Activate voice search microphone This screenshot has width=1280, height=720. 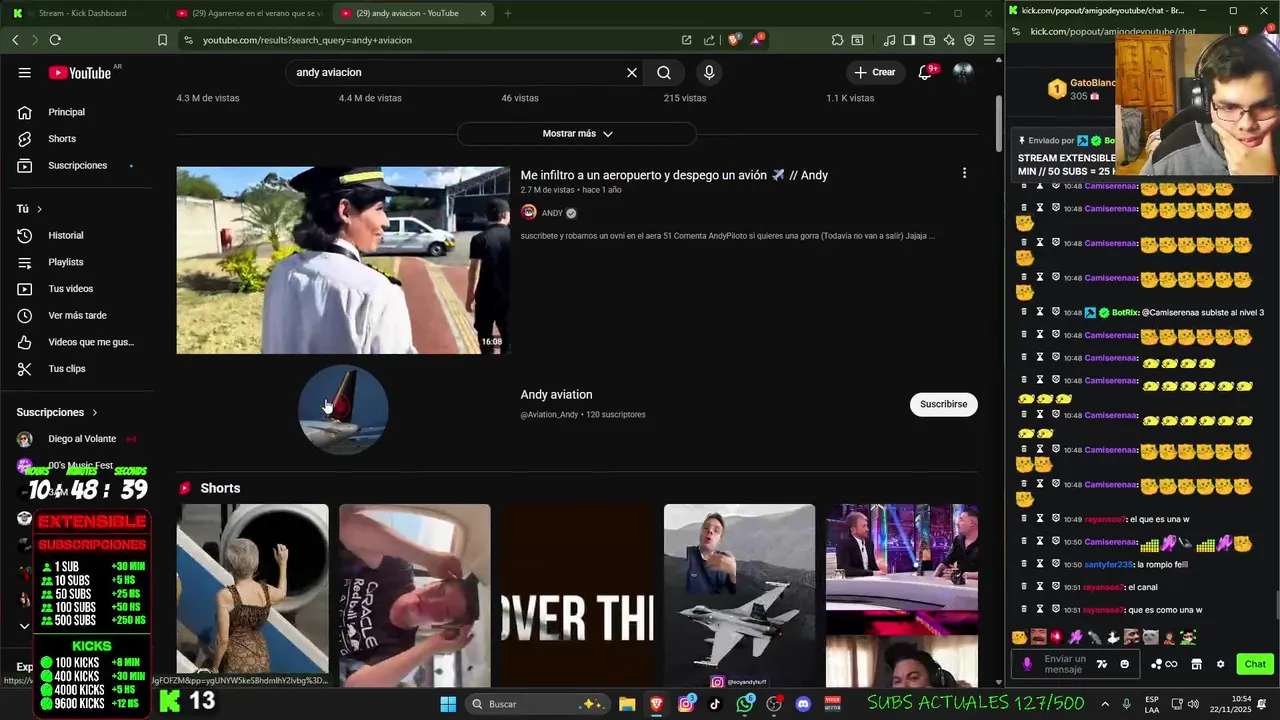(x=709, y=72)
